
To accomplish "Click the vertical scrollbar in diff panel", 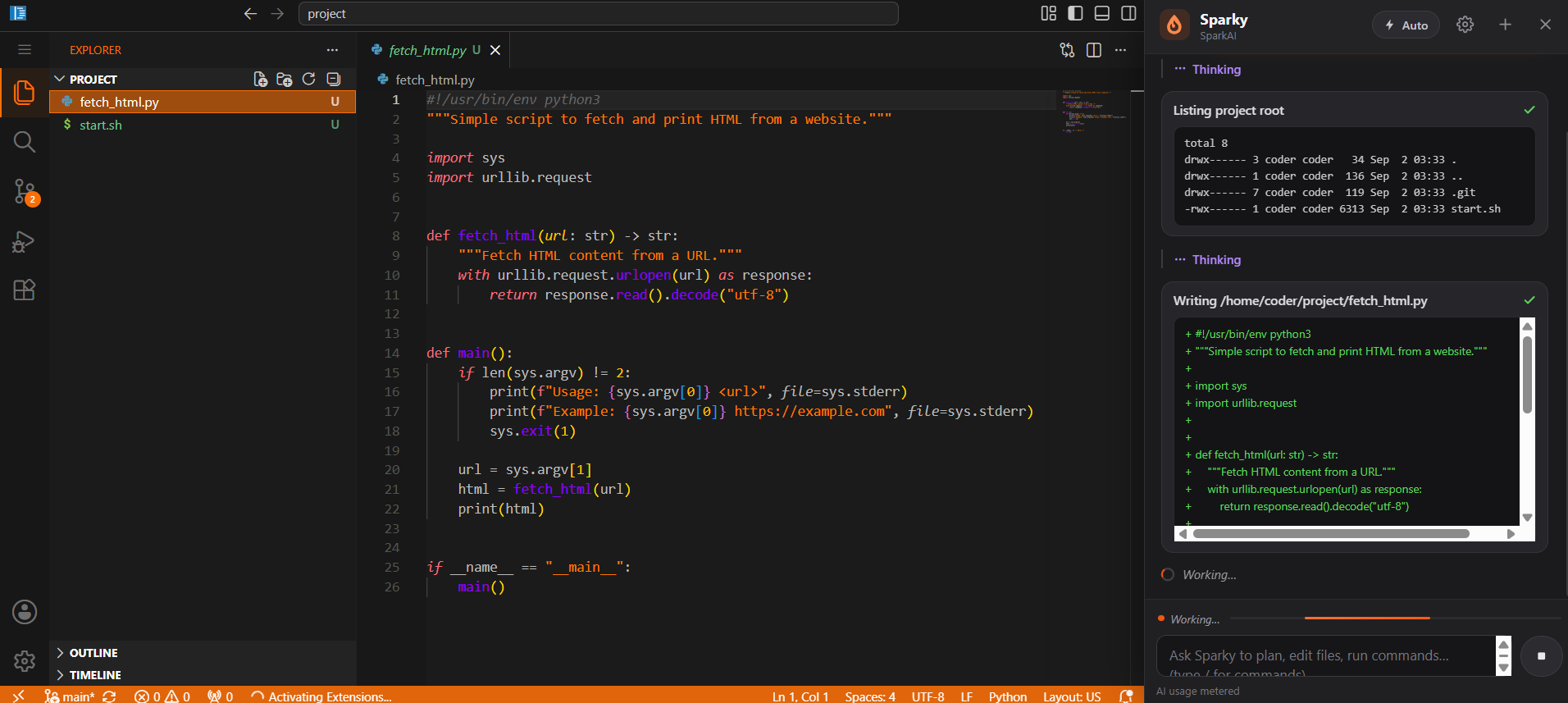I will tap(1527, 374).
